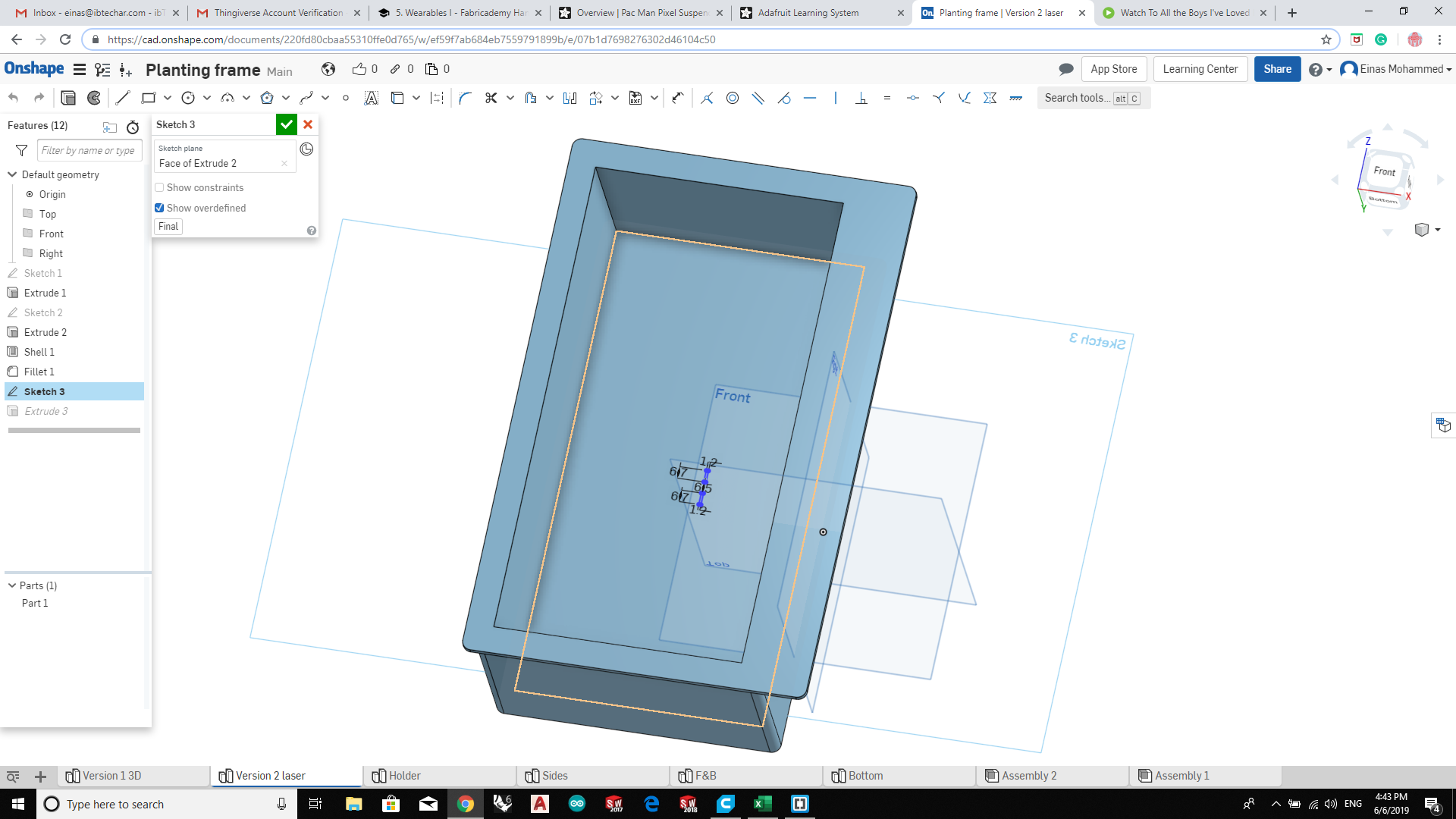
Task: Uncheck Show overdefined checkbox
Action: point(159,208)
